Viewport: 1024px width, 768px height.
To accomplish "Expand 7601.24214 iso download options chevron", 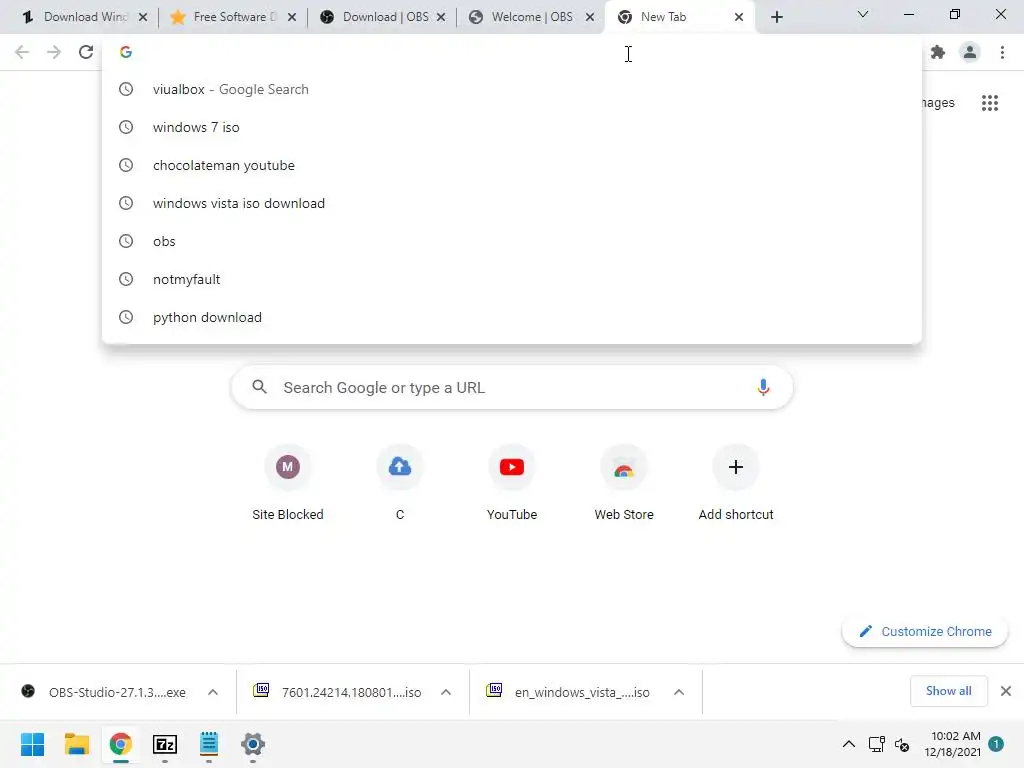I will [x=446, y=692].
